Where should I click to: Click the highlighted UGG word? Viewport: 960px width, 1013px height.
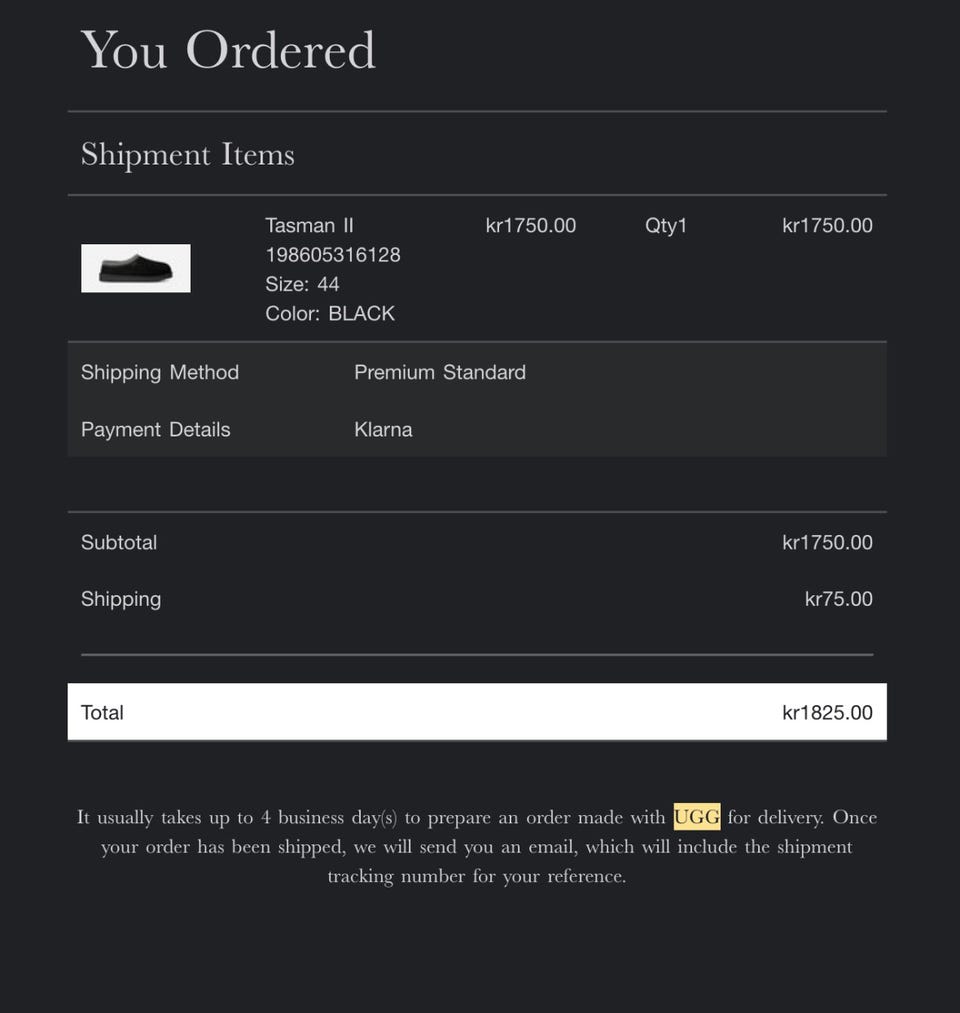click(696, 817)
